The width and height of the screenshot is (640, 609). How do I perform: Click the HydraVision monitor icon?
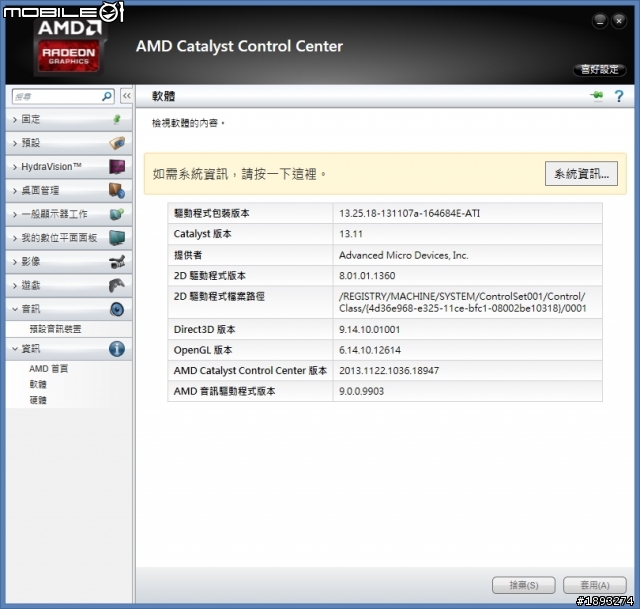[x=117, y=167]
